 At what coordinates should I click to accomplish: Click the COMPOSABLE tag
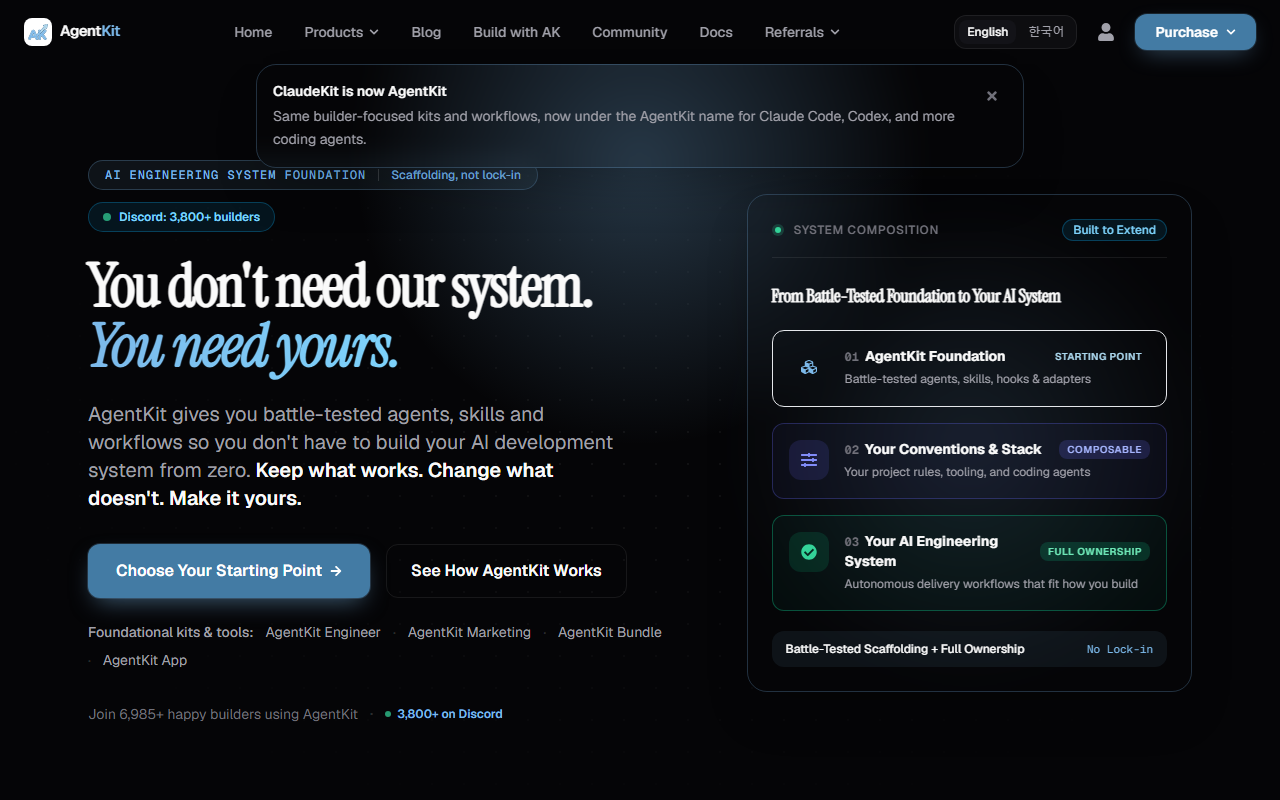[x=1104, y=450]
